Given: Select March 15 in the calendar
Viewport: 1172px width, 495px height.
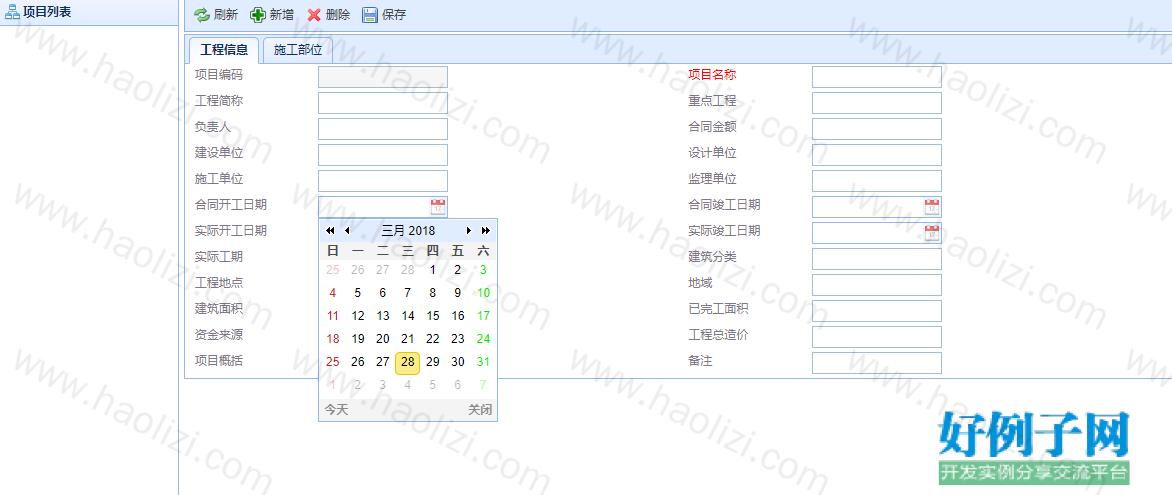Looking at the screenshot, I should click(x=433, y=316).
